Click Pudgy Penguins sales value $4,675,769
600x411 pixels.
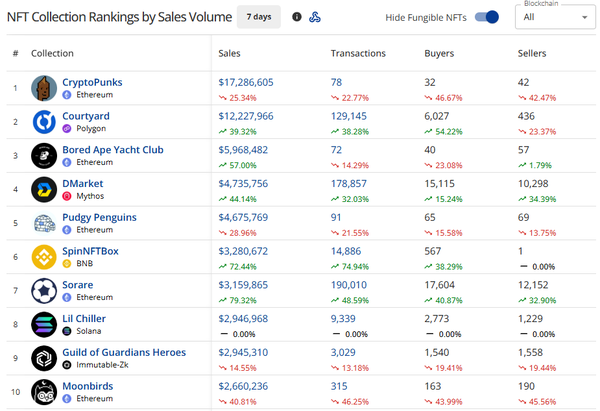tap(243, 217)
